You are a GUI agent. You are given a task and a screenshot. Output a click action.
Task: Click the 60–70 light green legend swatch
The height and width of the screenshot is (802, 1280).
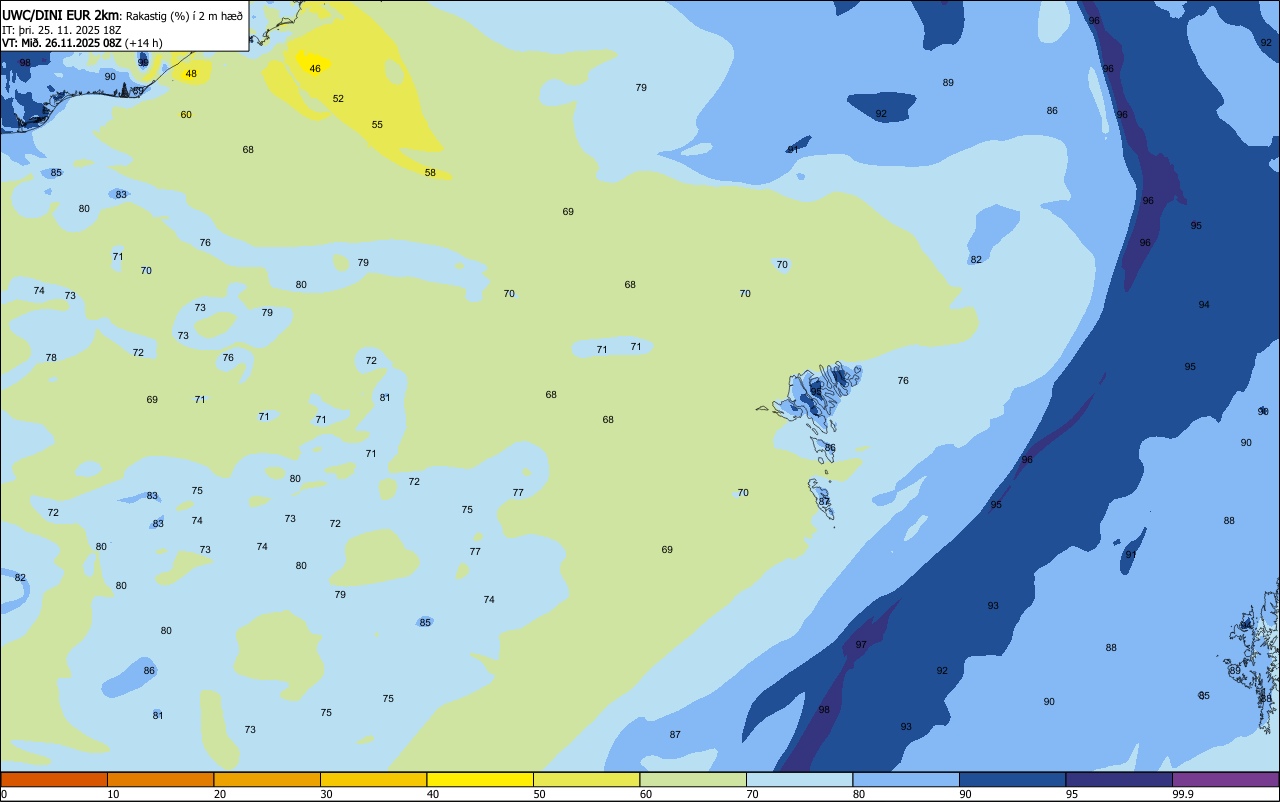coord(693,779)
